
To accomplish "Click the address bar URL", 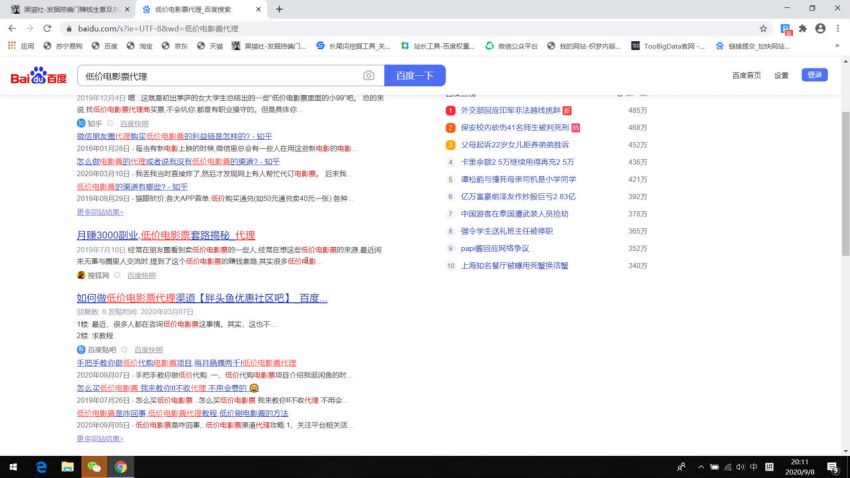I will [158, 28].
